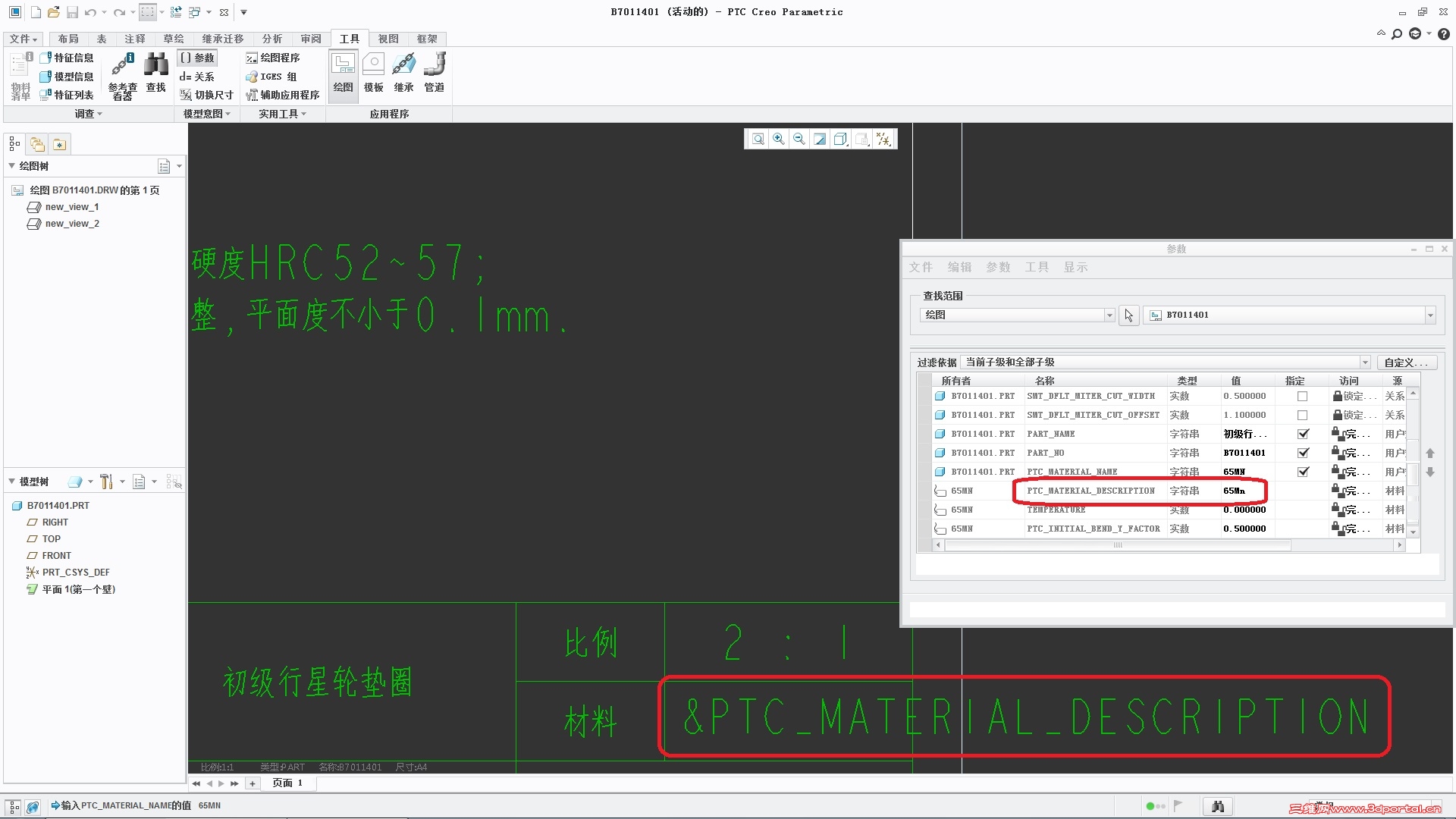Click the repaint icon in graphics toolbar
1456x819 pixels.
[820, 139]
